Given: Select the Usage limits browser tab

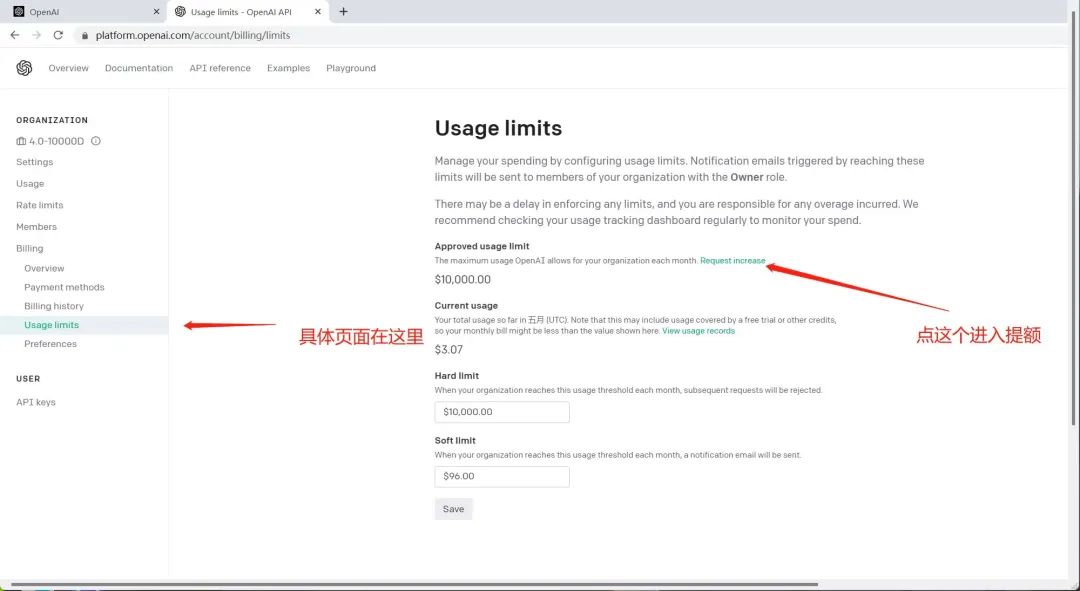Looking at the screenshot, I should tap(247, 12).
